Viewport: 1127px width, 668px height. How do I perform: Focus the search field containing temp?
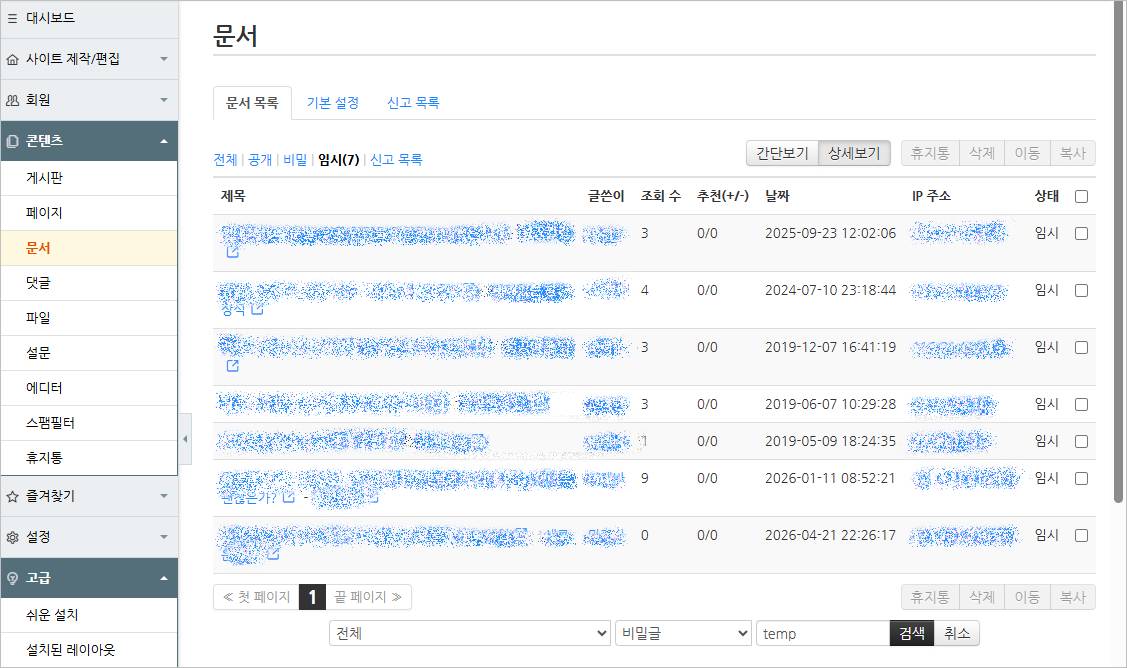coord(822,633)
